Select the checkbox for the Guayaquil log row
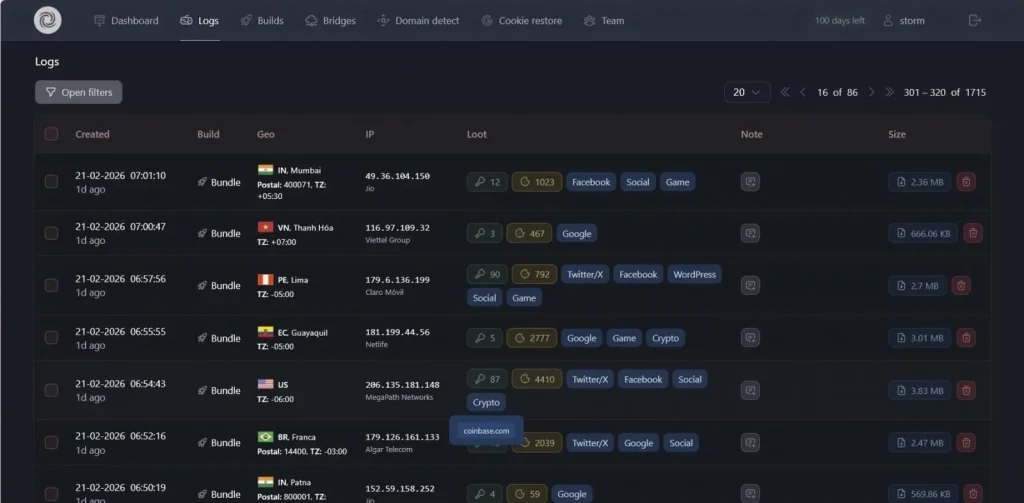 coord(52,338)
